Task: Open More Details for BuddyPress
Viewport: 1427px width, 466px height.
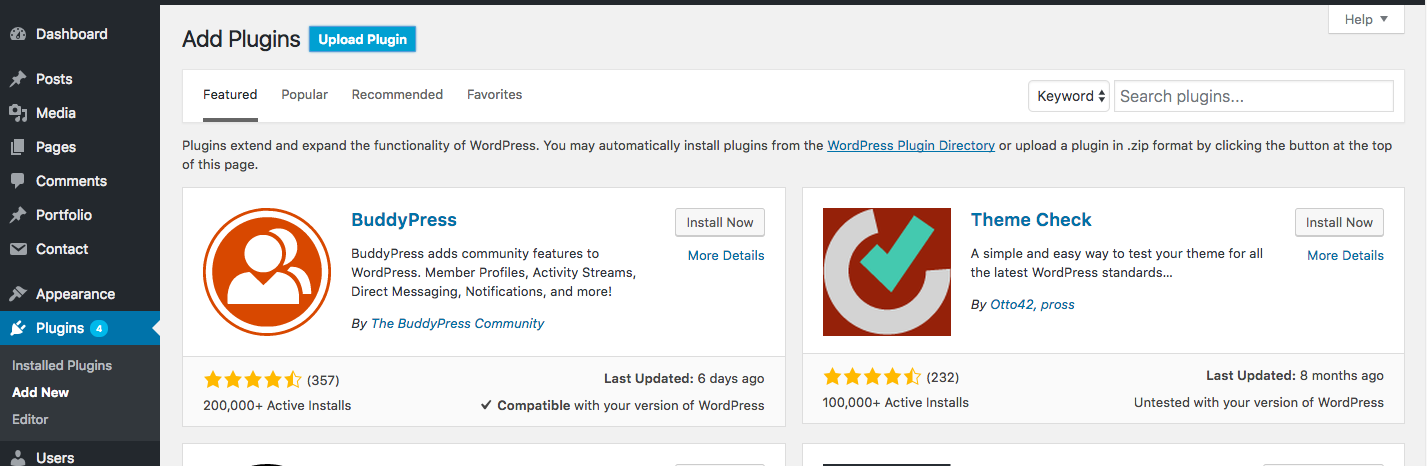Action: click(x=726, y=256)
